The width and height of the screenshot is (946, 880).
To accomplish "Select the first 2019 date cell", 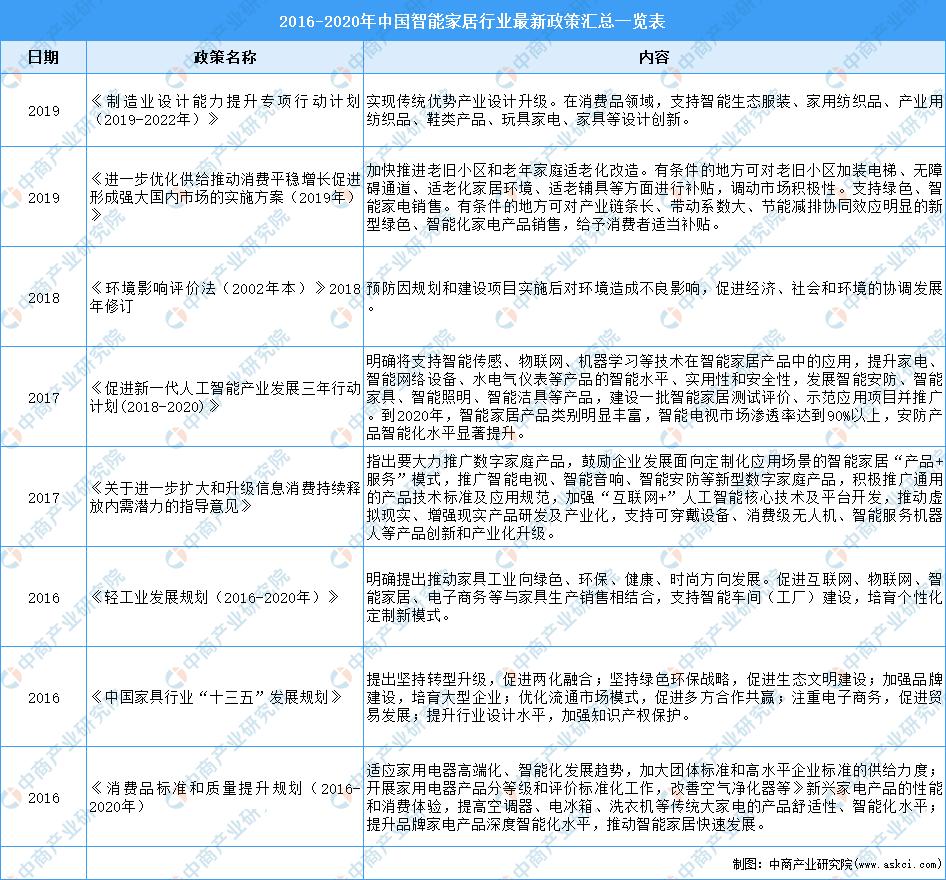I will [43, 111].
